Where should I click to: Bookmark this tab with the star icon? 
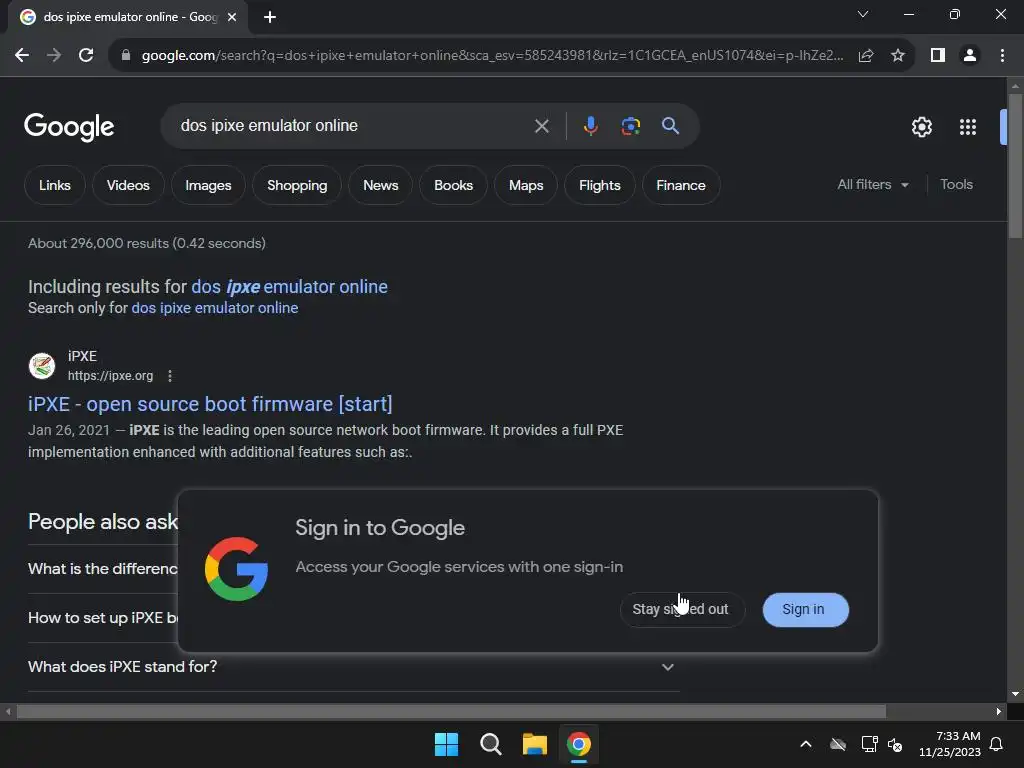click(x=898, y=56)
